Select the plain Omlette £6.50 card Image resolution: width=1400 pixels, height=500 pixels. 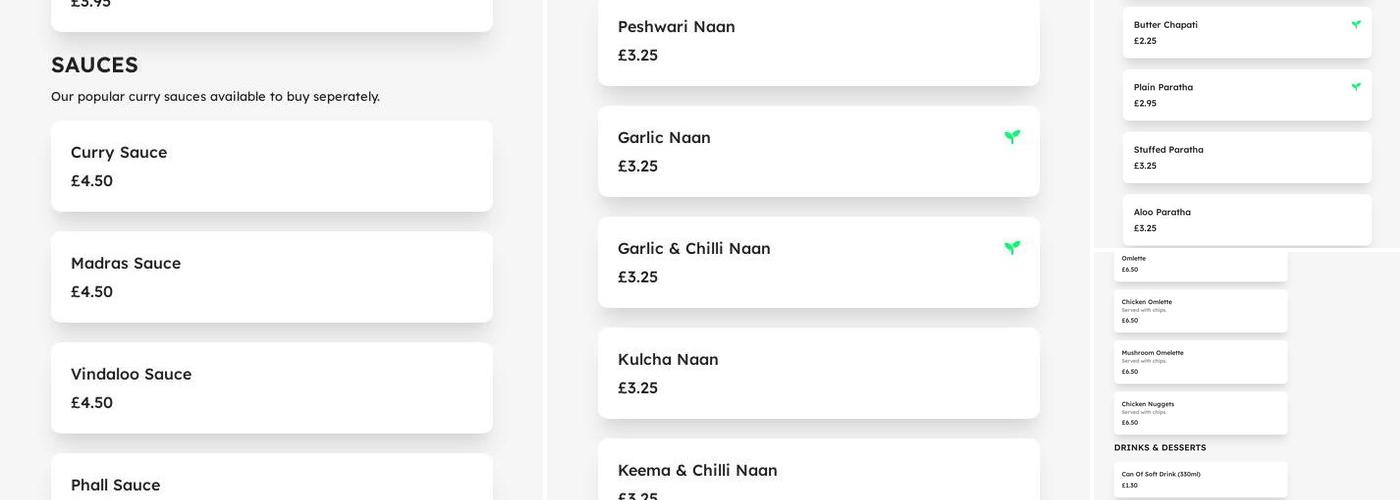coord(1200,265)
